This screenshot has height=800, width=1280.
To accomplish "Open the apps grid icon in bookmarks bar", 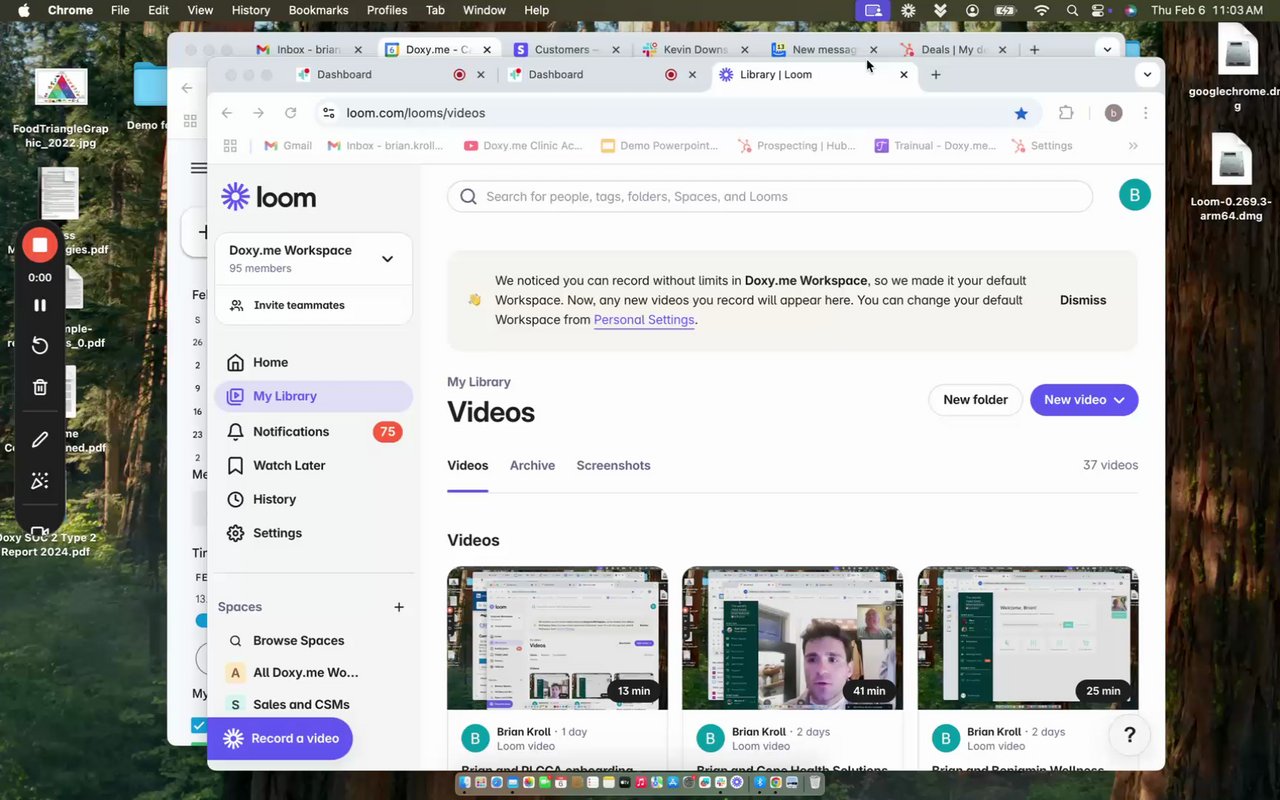I will click(230, 146).
